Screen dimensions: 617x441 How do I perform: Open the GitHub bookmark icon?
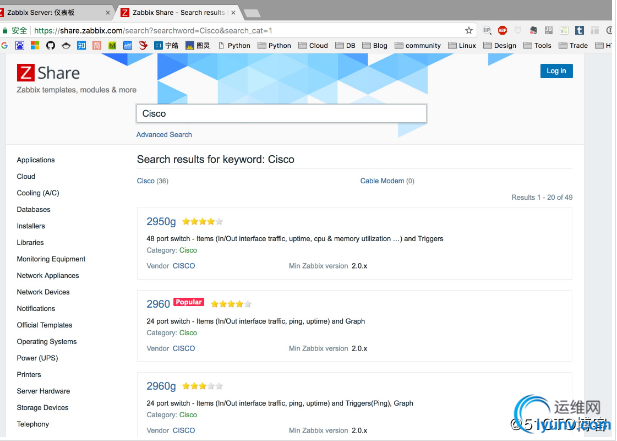tap(50, 46)
